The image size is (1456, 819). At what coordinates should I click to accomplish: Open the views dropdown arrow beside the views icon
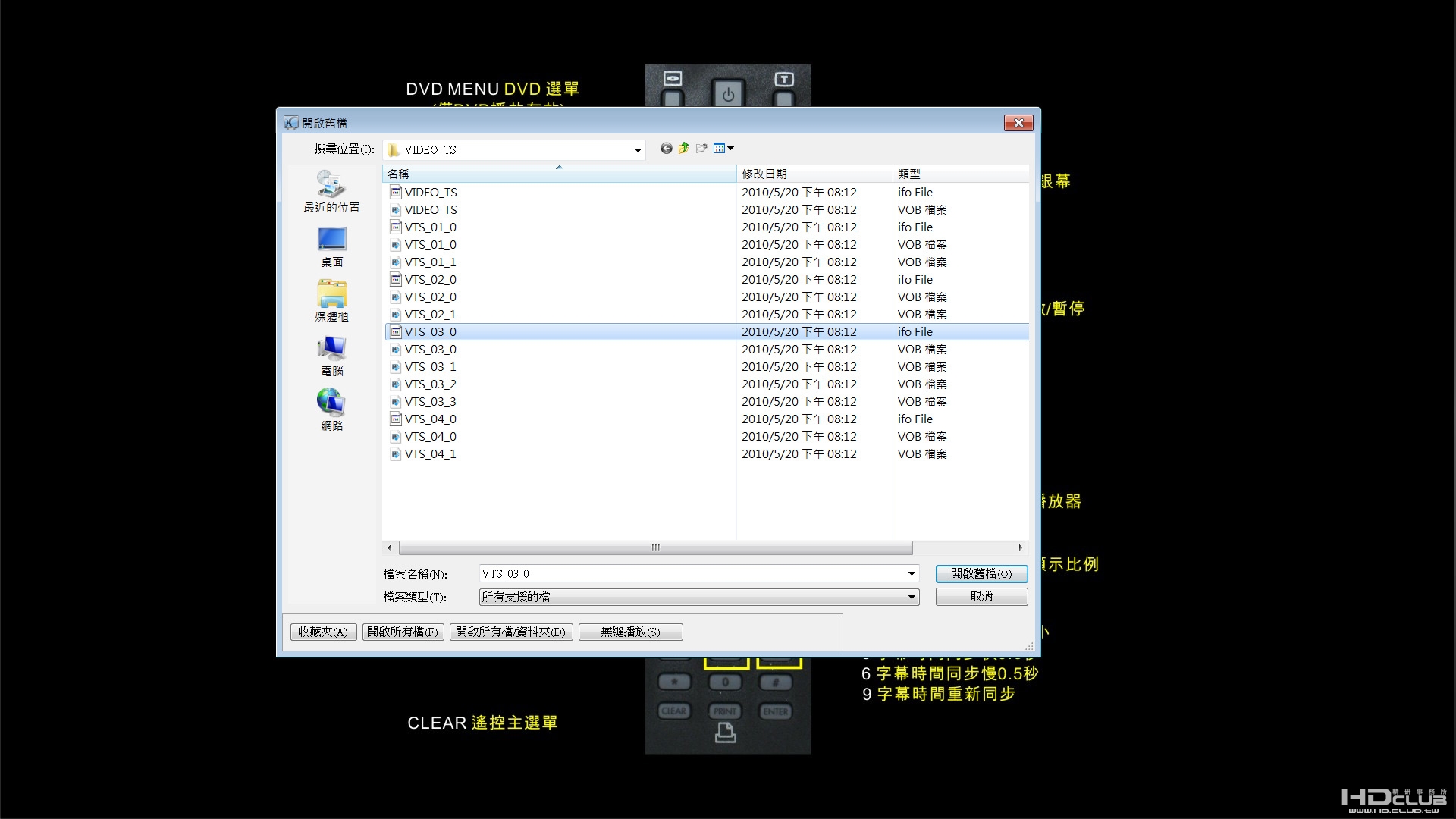pos(730,148)
